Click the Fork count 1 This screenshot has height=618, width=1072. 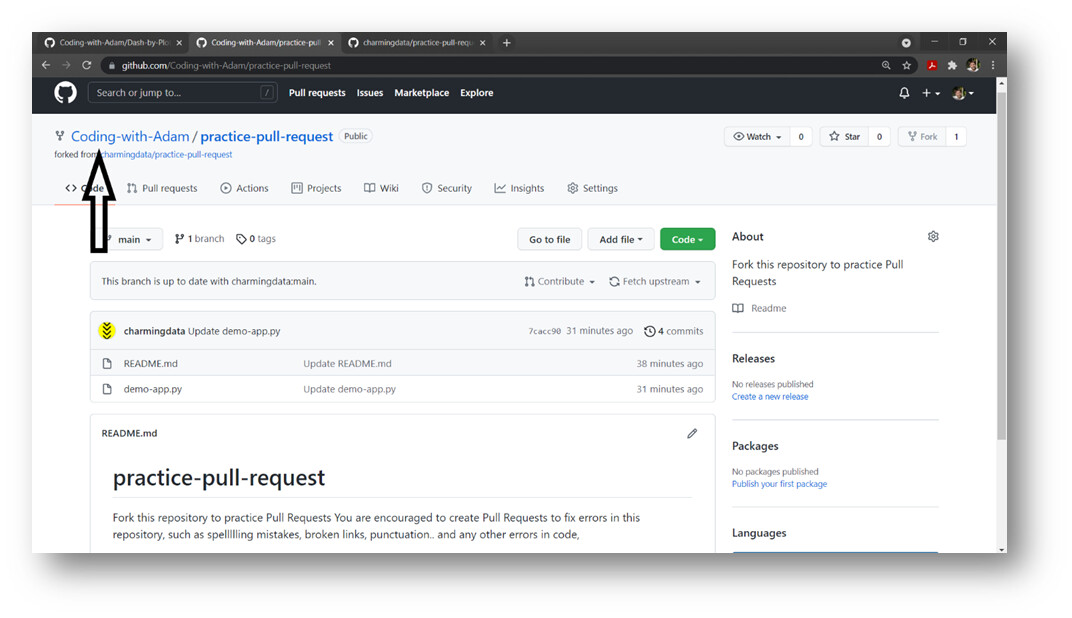(x=956, y=137)
